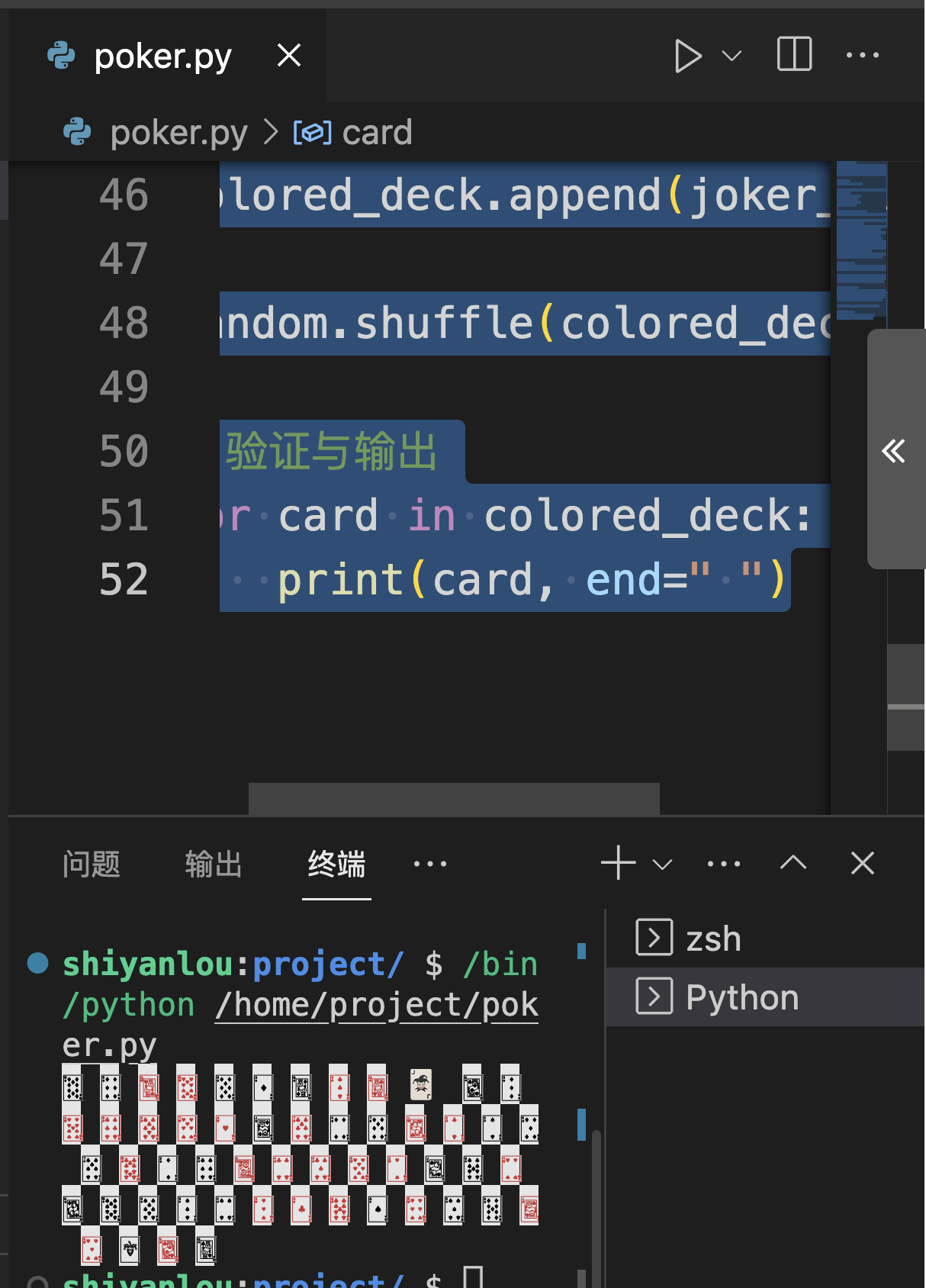Select the Python terminal session
This screenshot has width=926, height=1288.
point(766,997)
